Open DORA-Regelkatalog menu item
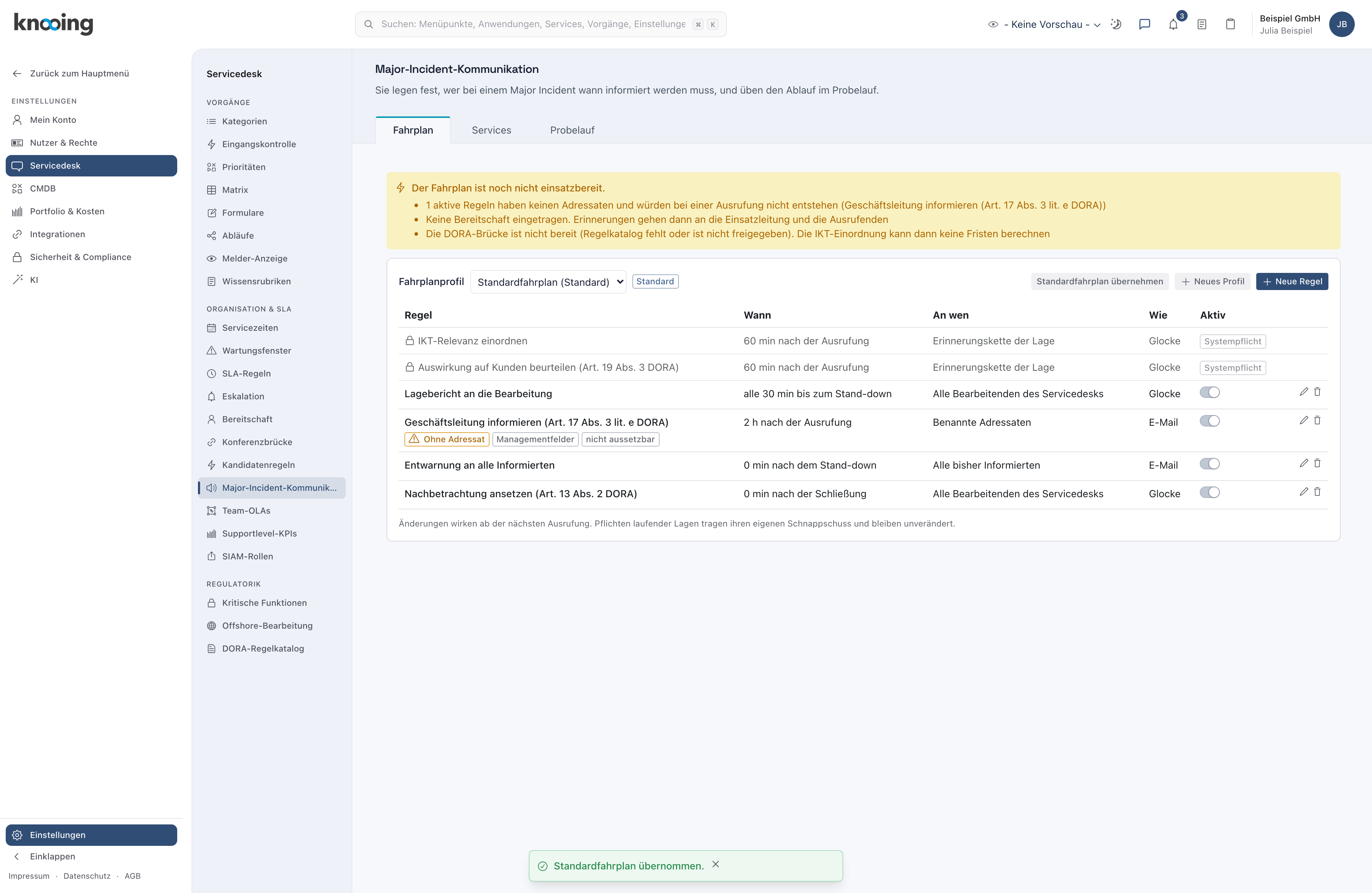The image size is (1372, 893). 272,649
